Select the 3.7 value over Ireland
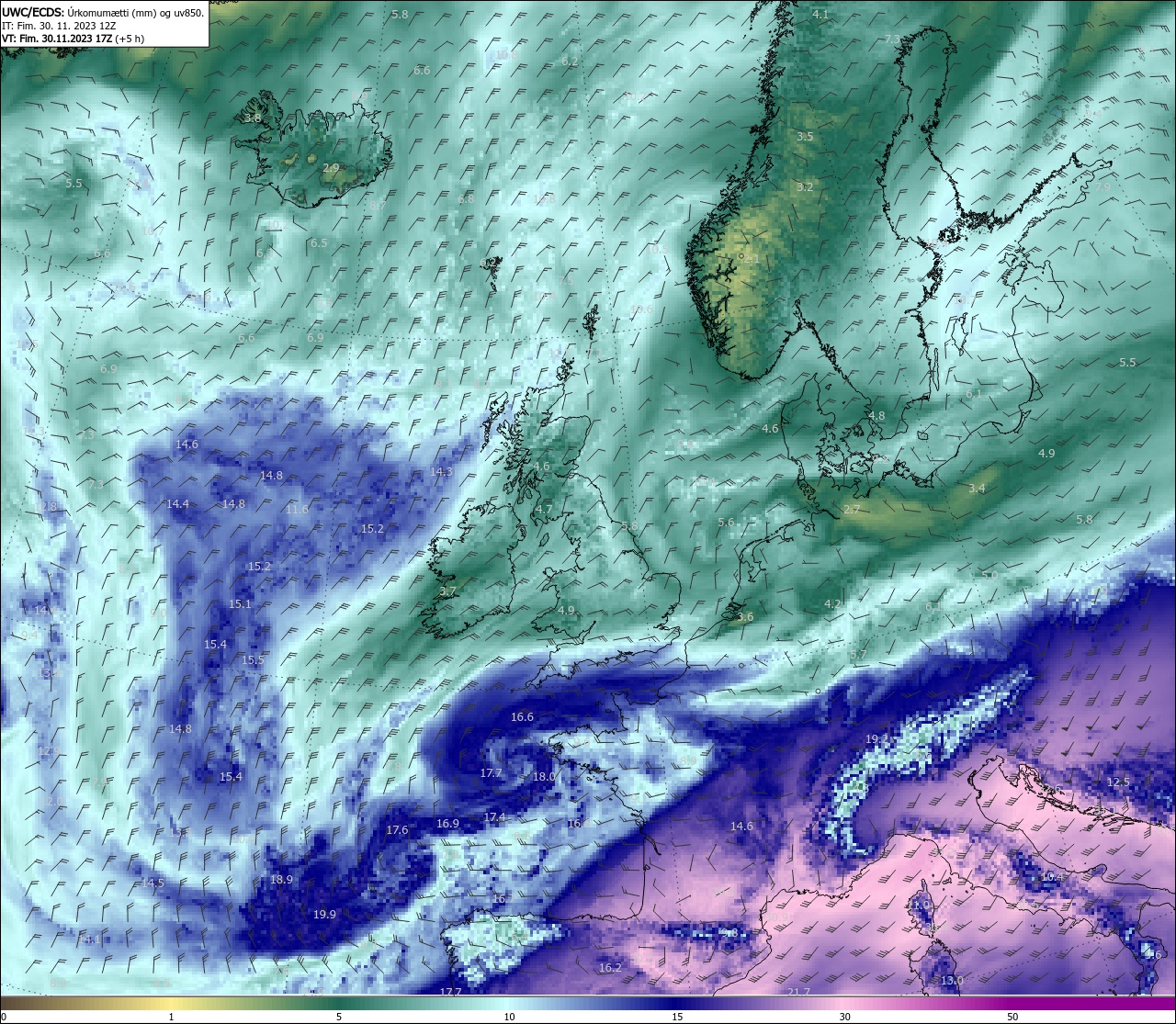Viewport: 1176px width, 1024px height. point(447,591)
